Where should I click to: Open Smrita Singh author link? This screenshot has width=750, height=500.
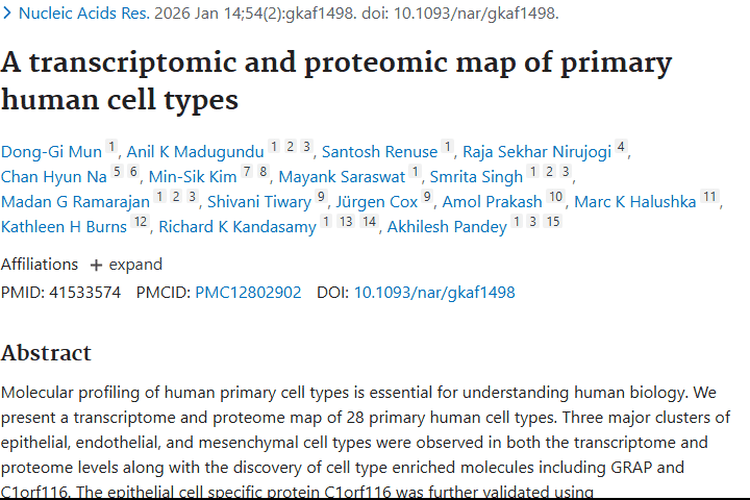pos(476,177)
